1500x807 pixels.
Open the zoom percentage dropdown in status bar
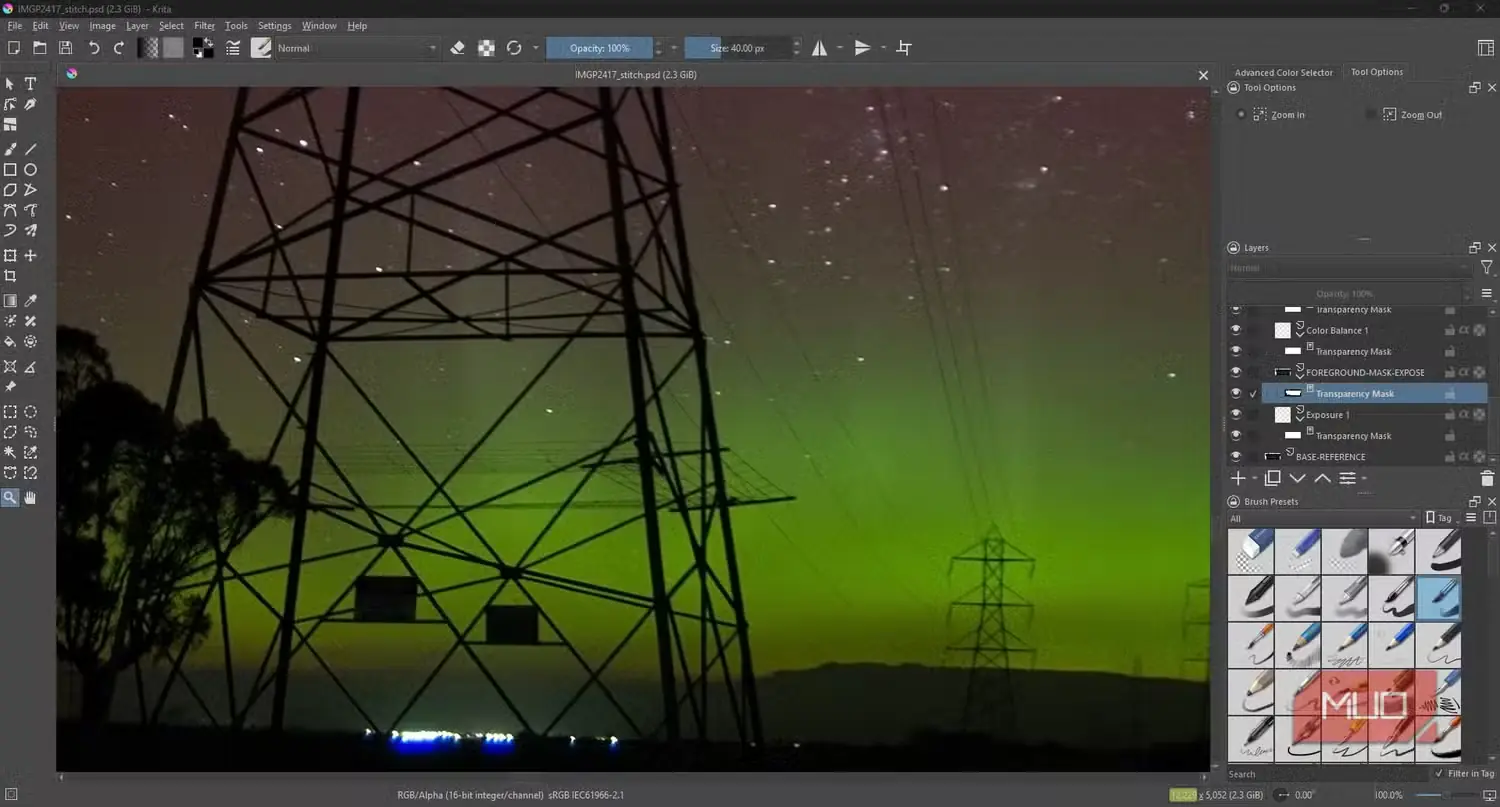(1388, 795)
